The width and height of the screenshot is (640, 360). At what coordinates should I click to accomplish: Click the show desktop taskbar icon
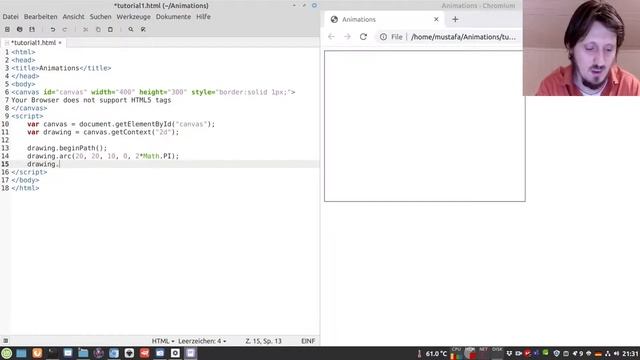(x=22, y=353)
